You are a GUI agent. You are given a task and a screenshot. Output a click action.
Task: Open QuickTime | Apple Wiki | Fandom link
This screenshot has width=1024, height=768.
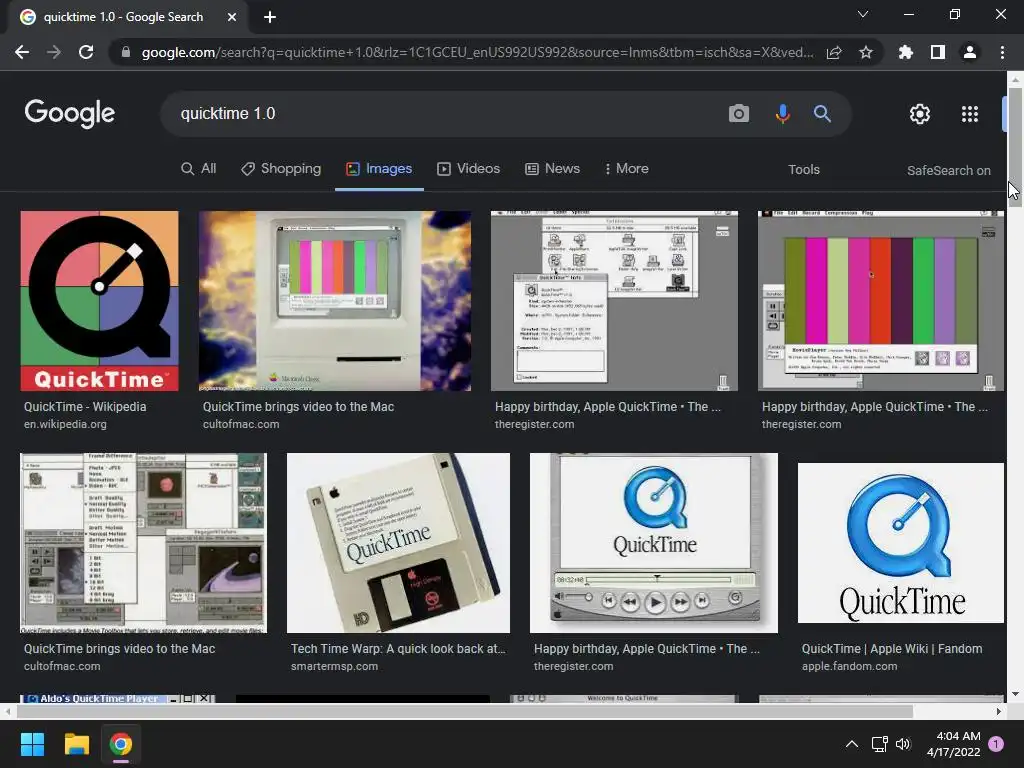(892, 649)
